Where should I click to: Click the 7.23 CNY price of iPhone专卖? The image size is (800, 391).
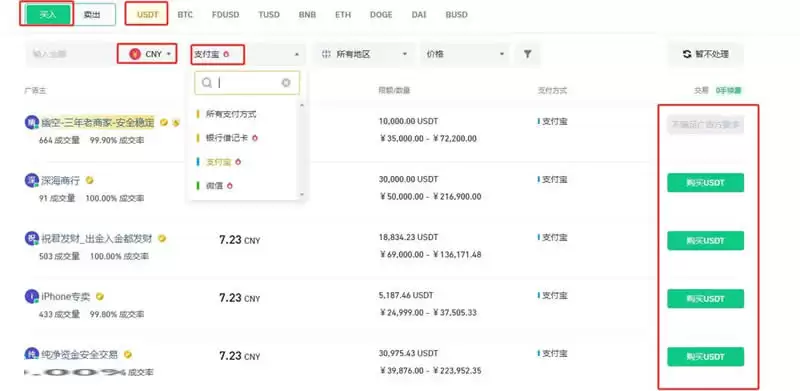239,298
